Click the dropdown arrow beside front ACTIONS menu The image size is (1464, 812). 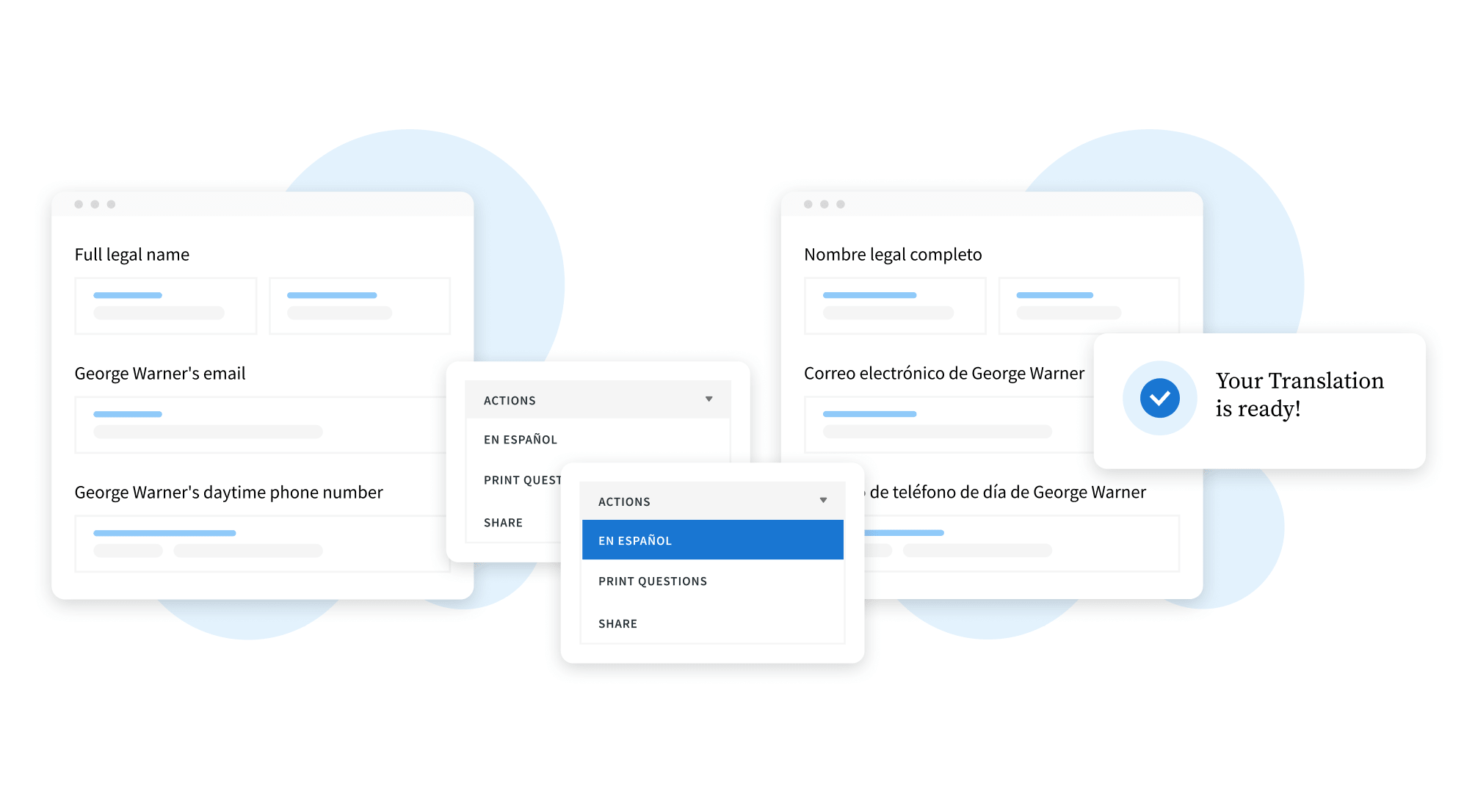pos(823,499)
